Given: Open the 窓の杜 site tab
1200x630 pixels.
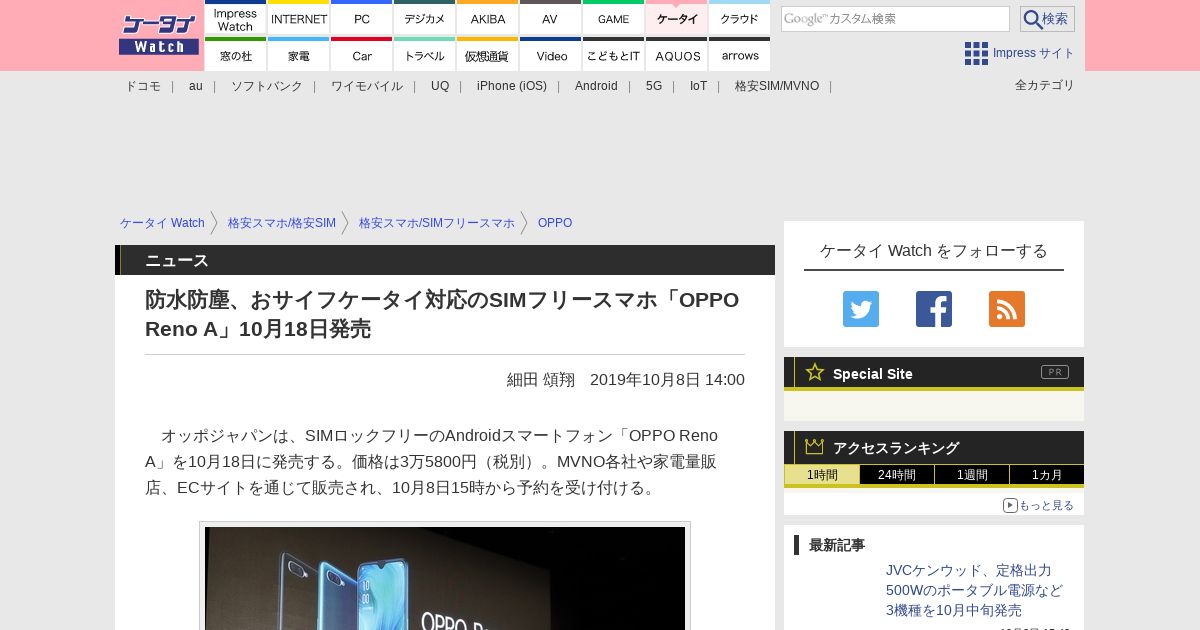Looking at the screenshot, I should coord(235,55).
